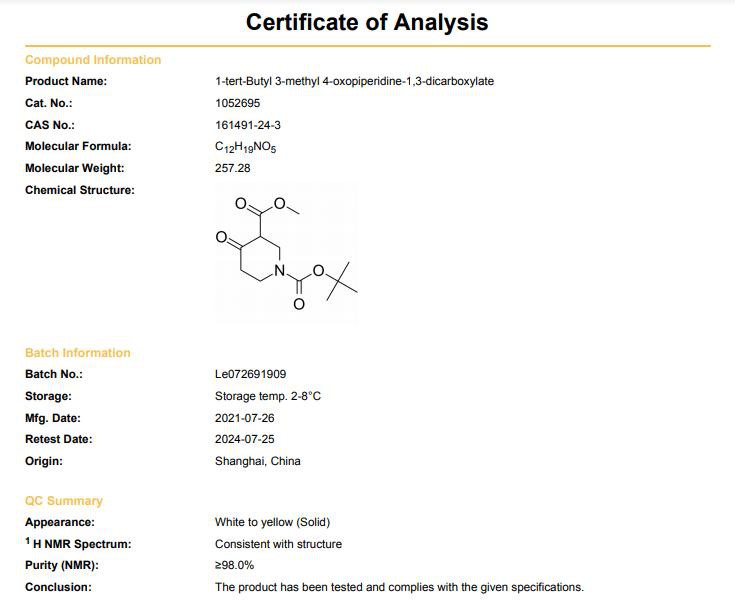
Task: Select formula C12H19NO5
Action: coord(246,147)
